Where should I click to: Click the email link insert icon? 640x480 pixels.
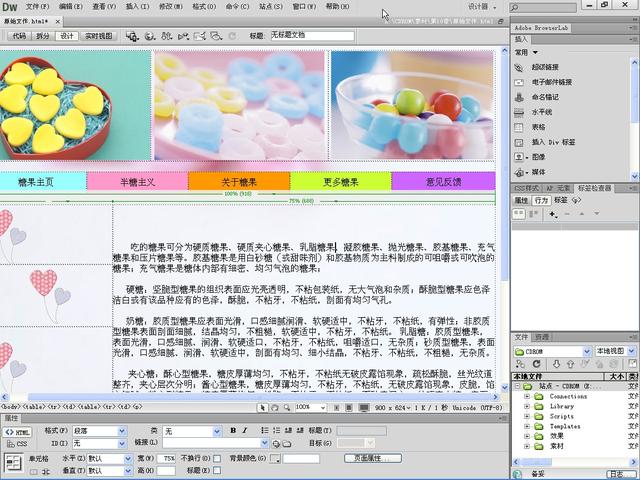[519, 82]
